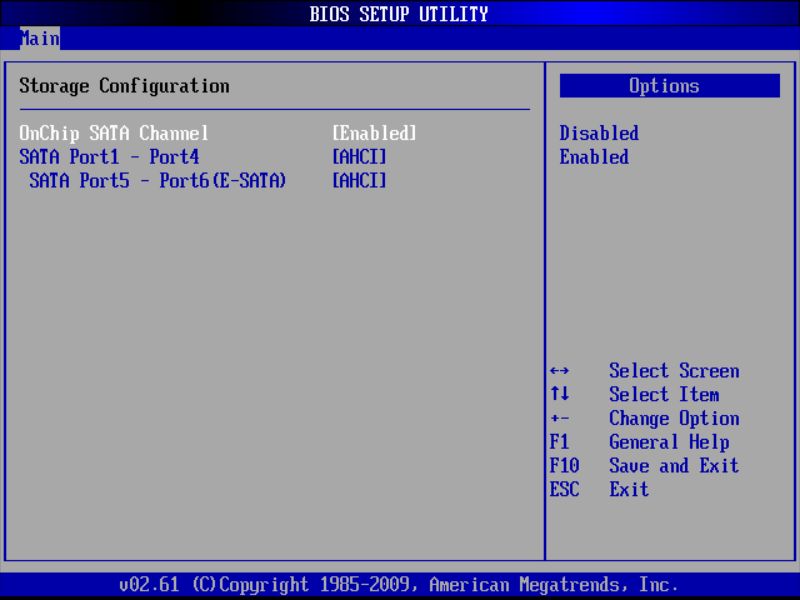Viewport: 800px width, 600px height.
Task: Click the BIOS SETUP UTILITY title bar
Action: (400, 14)
